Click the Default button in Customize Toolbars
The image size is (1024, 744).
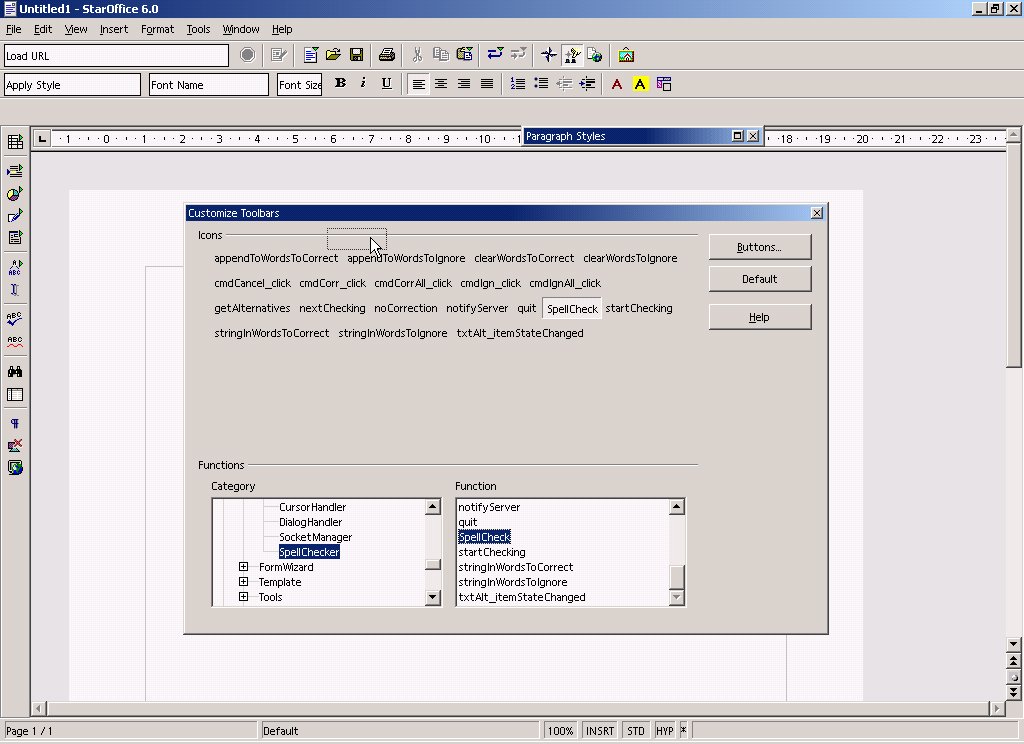(x=760, y=279)
